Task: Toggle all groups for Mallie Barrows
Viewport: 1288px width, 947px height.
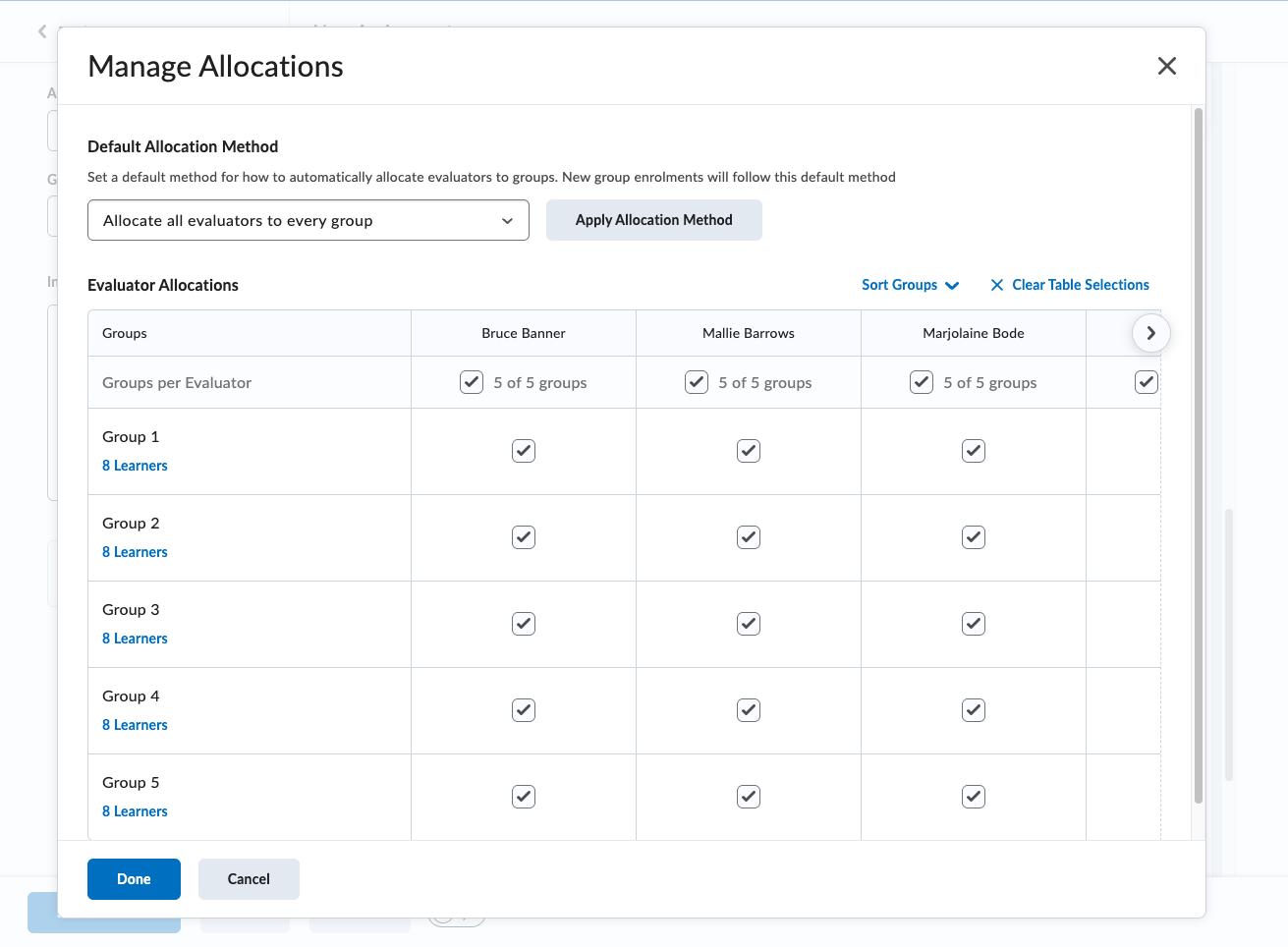Action: [697, 382]
